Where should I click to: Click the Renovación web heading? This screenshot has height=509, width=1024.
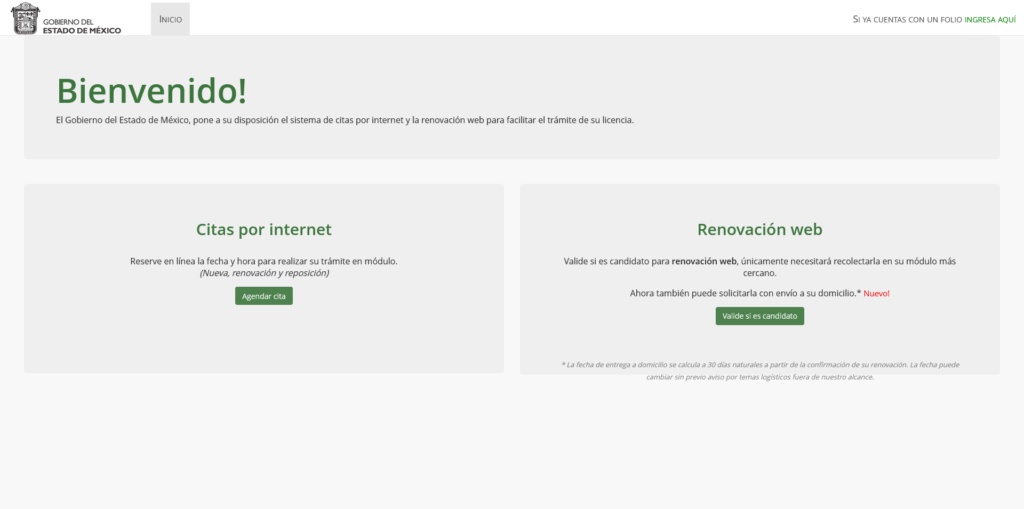click(x=759, y=230)
